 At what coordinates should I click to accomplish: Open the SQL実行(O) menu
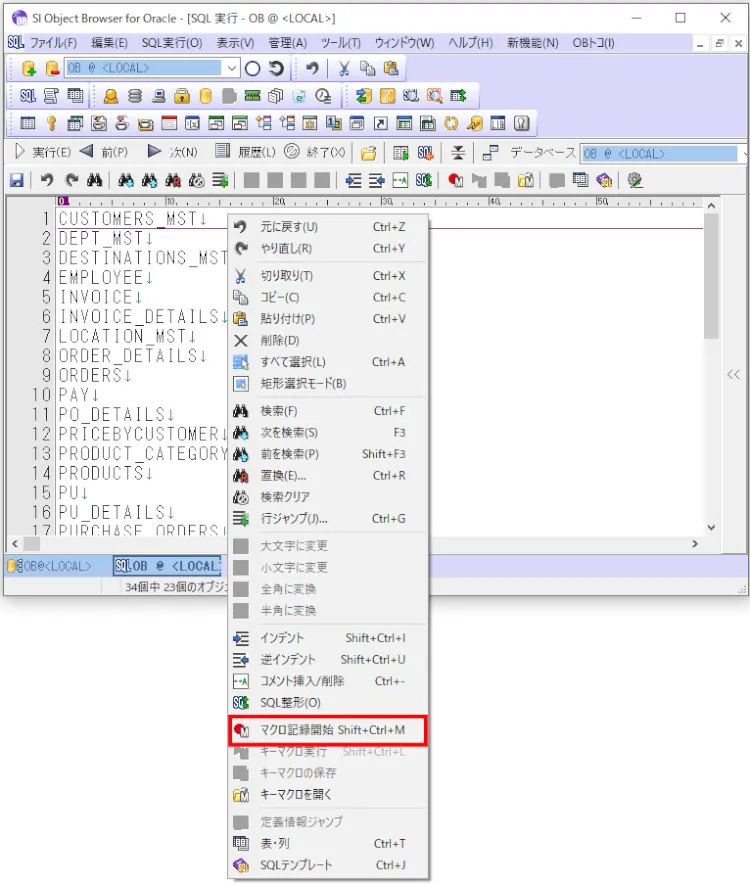[172, 43]
